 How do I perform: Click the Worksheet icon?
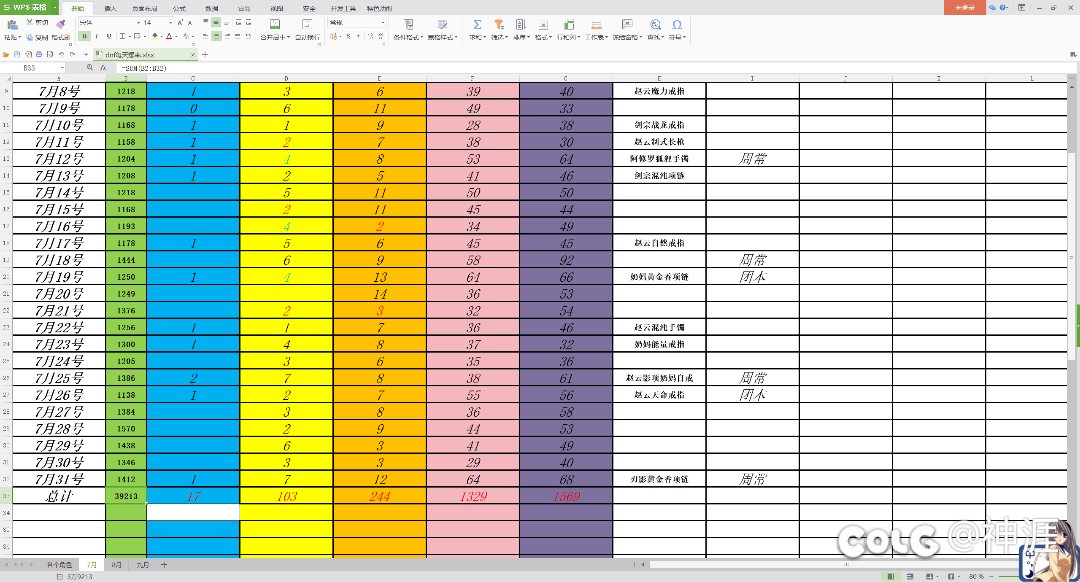coord(596,24)
